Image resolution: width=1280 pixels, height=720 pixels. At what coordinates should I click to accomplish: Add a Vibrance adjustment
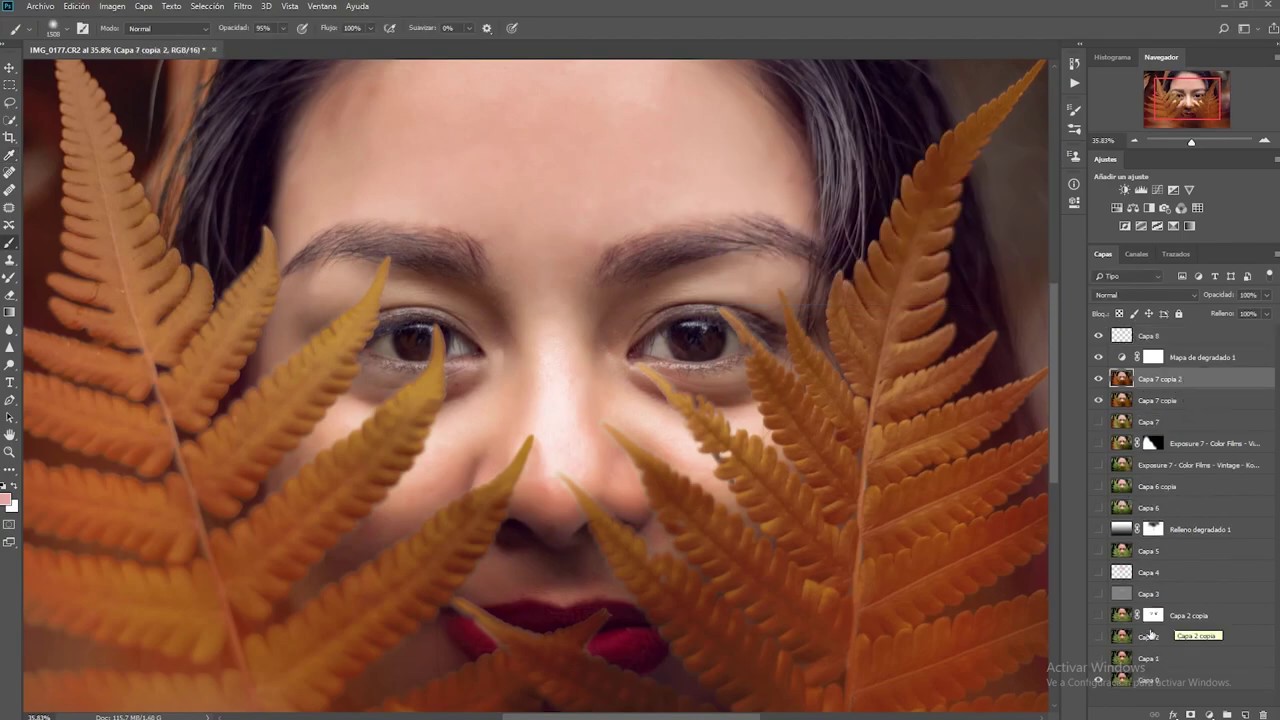coord(1189,190)
